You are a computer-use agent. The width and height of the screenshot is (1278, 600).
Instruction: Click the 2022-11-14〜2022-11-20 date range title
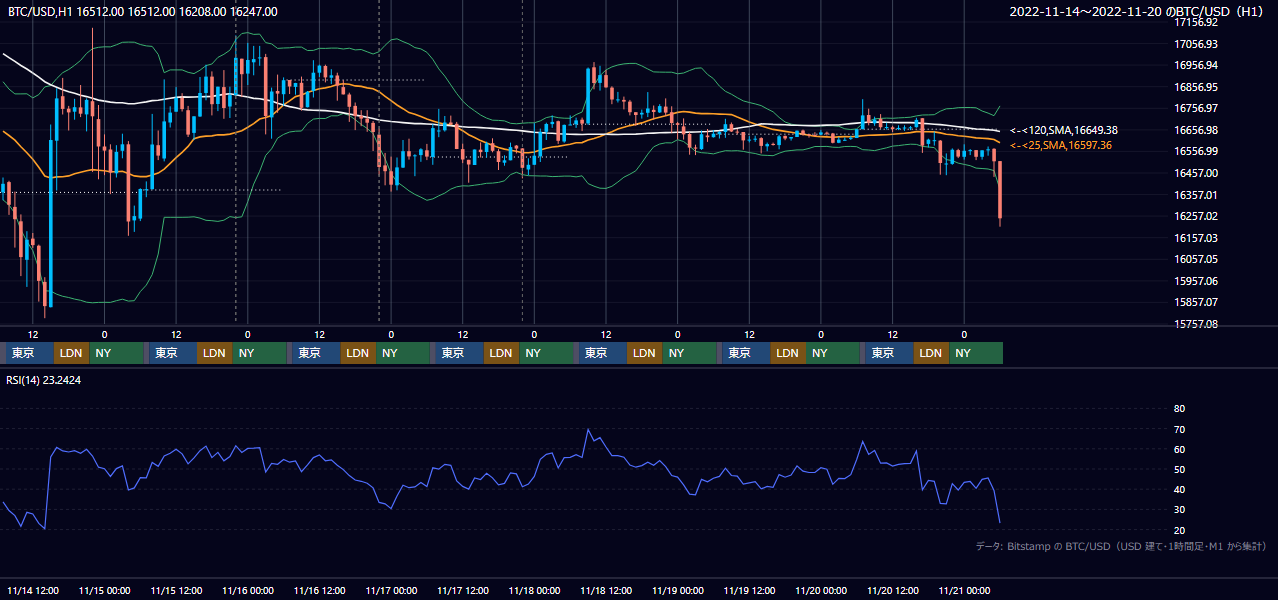1138,11
